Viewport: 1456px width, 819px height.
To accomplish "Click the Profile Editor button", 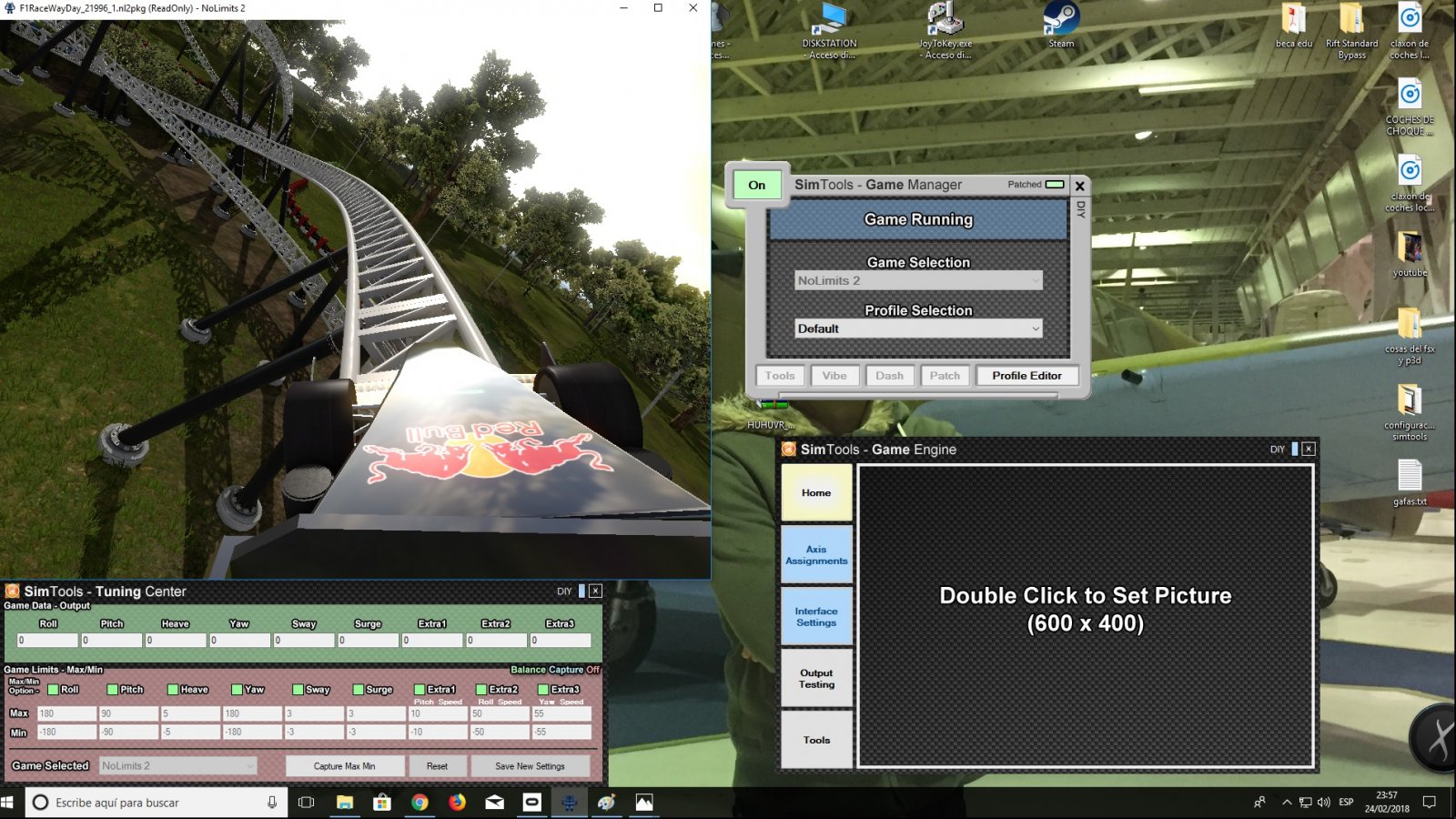I will point(1026,375).
